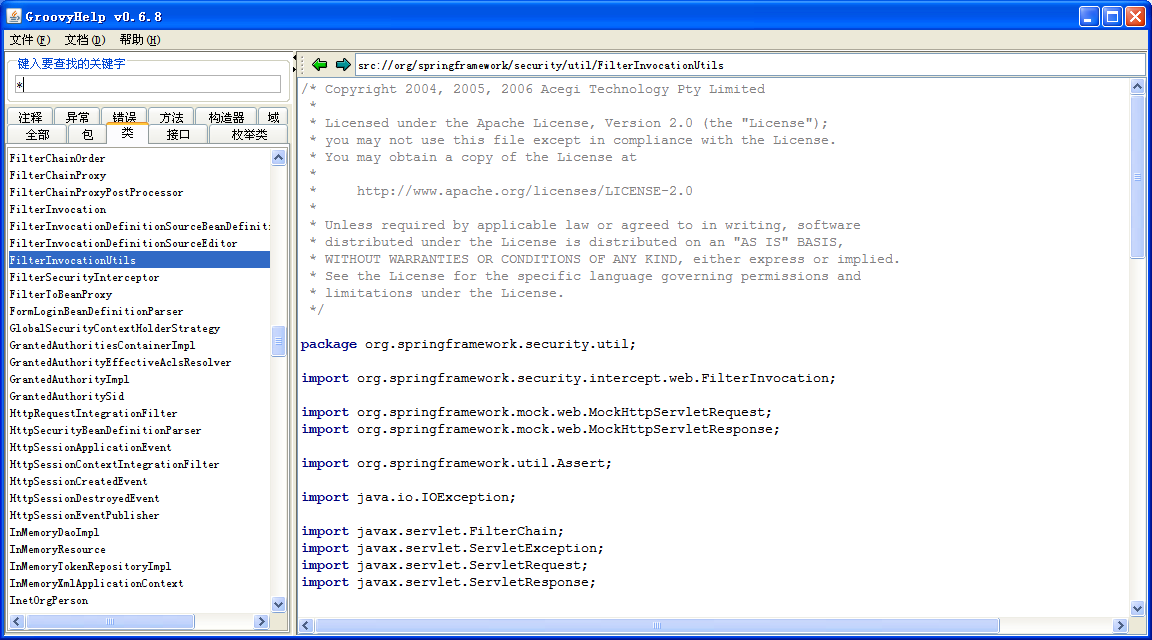Switch to the 构造器 tab
Viewport: 1152px width, 640px height.
point(226,117)
